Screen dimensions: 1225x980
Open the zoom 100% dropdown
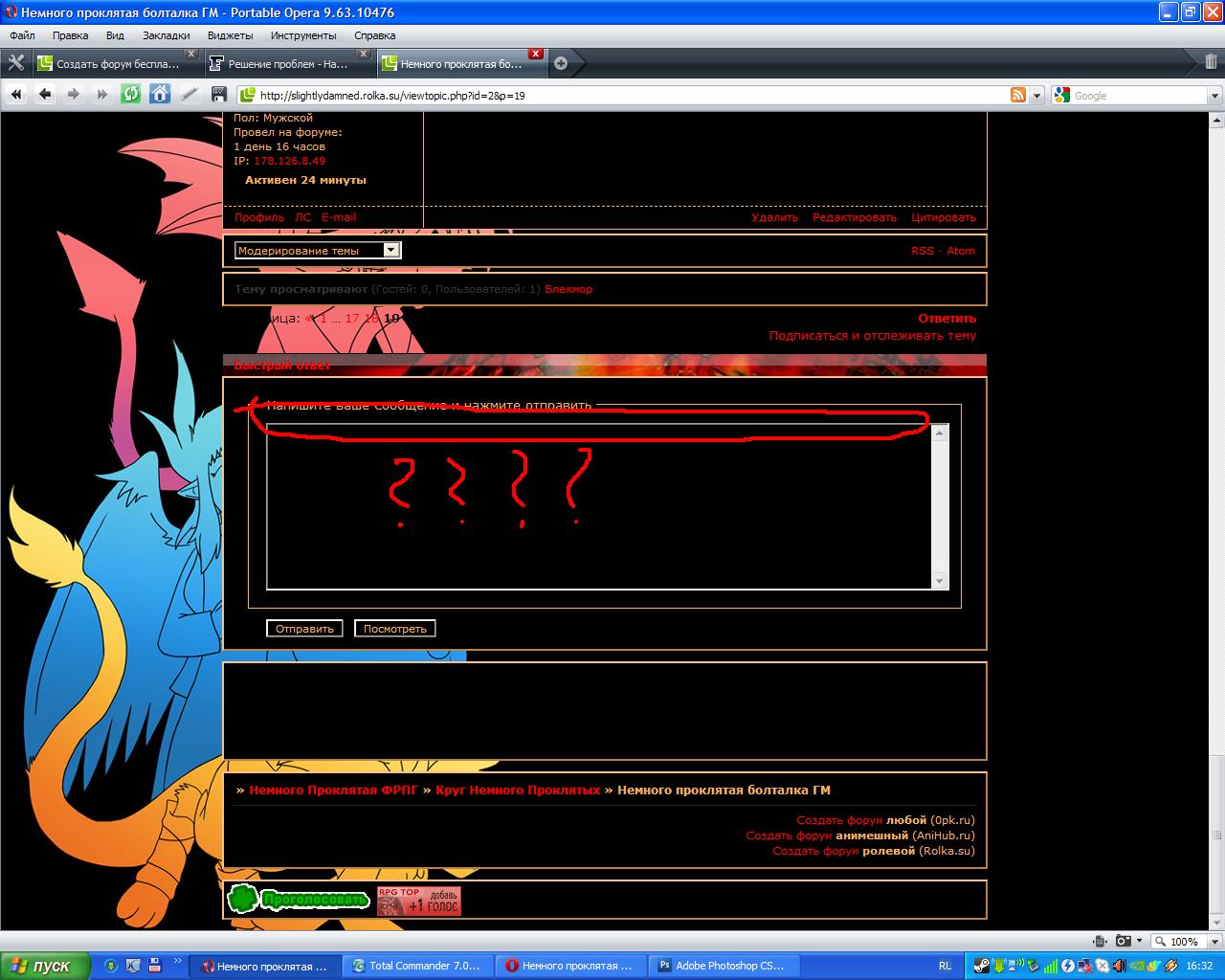(x=1186, y=942)
